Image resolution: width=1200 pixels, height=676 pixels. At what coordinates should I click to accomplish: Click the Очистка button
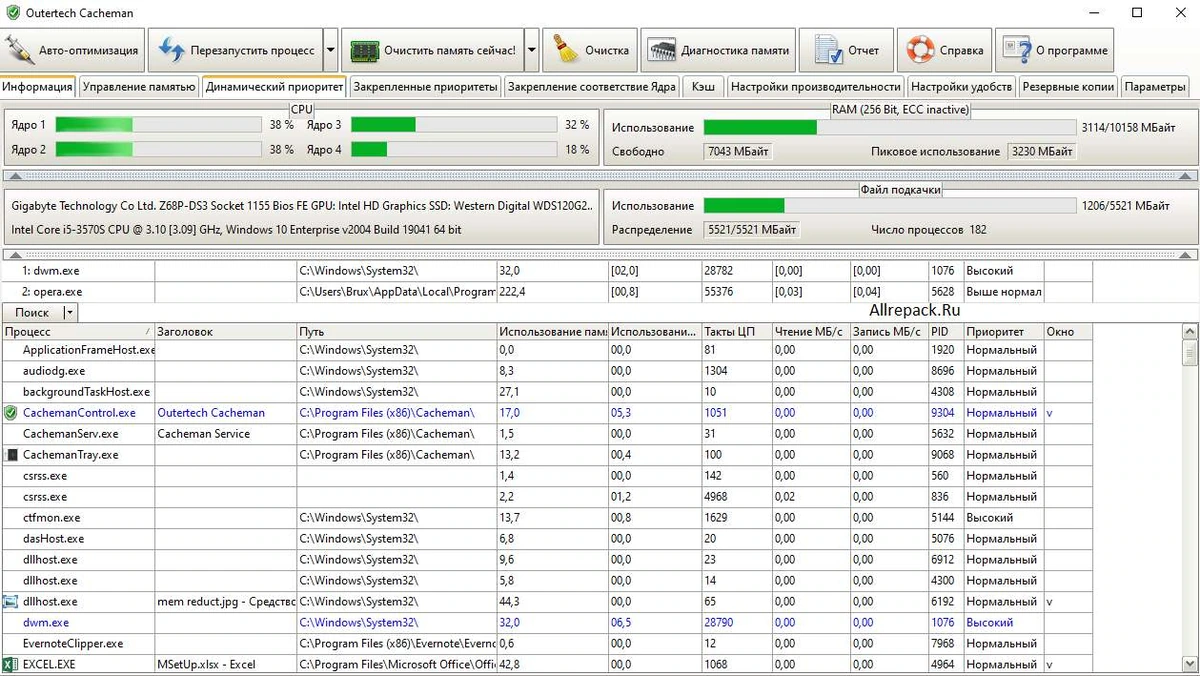click(590, 50)
